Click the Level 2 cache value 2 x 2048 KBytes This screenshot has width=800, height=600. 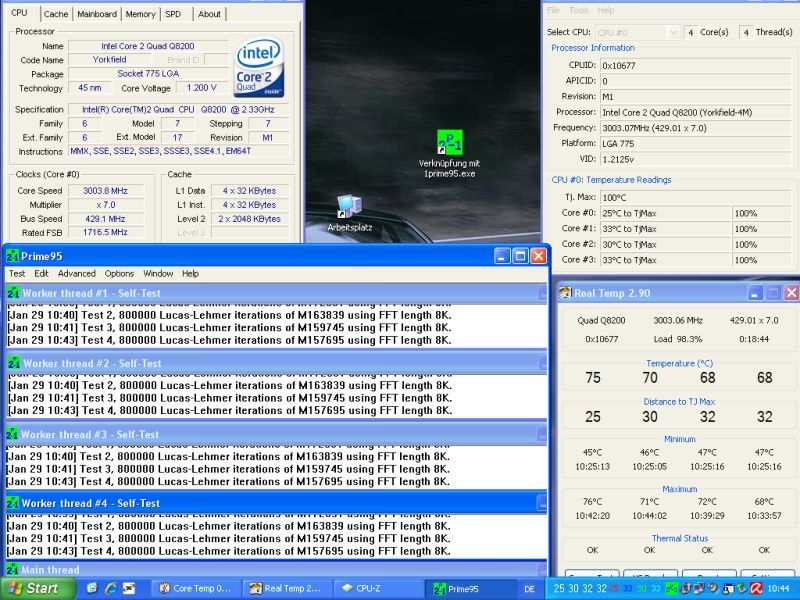(x=249, y=218)
